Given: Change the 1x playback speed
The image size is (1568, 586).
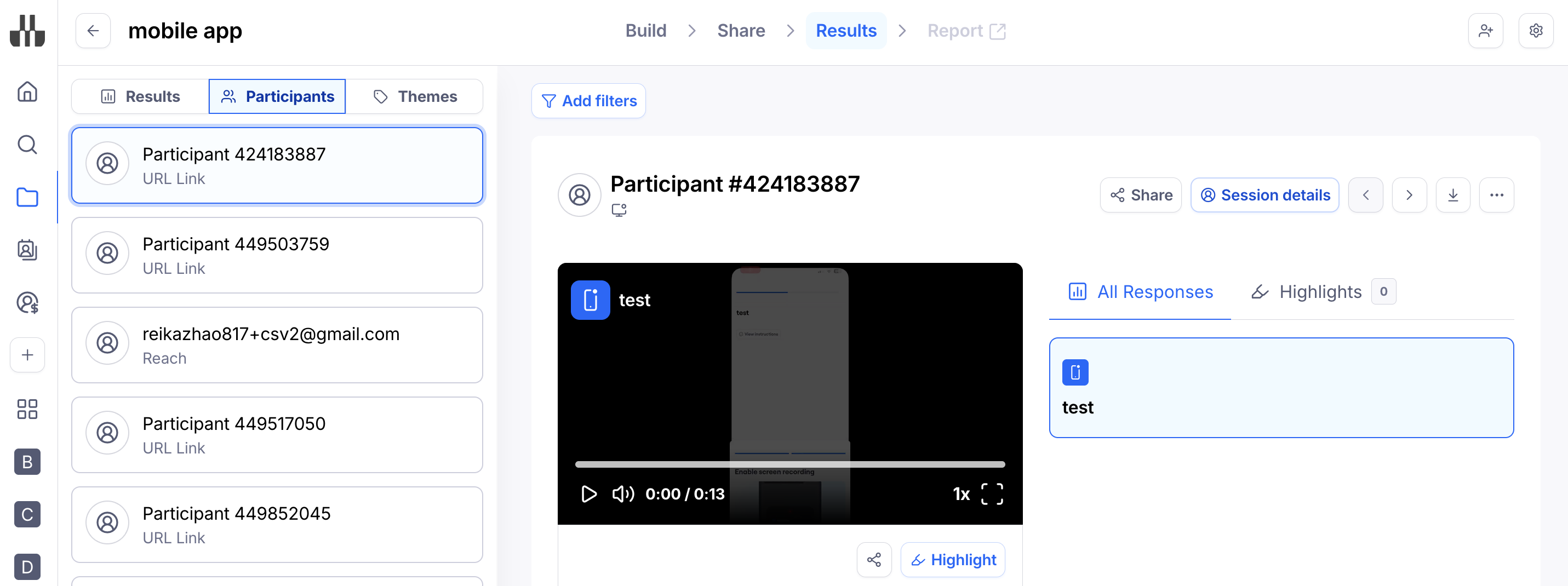Looking at the screenshot, I should pyautogui.click(x=960, y=493).
